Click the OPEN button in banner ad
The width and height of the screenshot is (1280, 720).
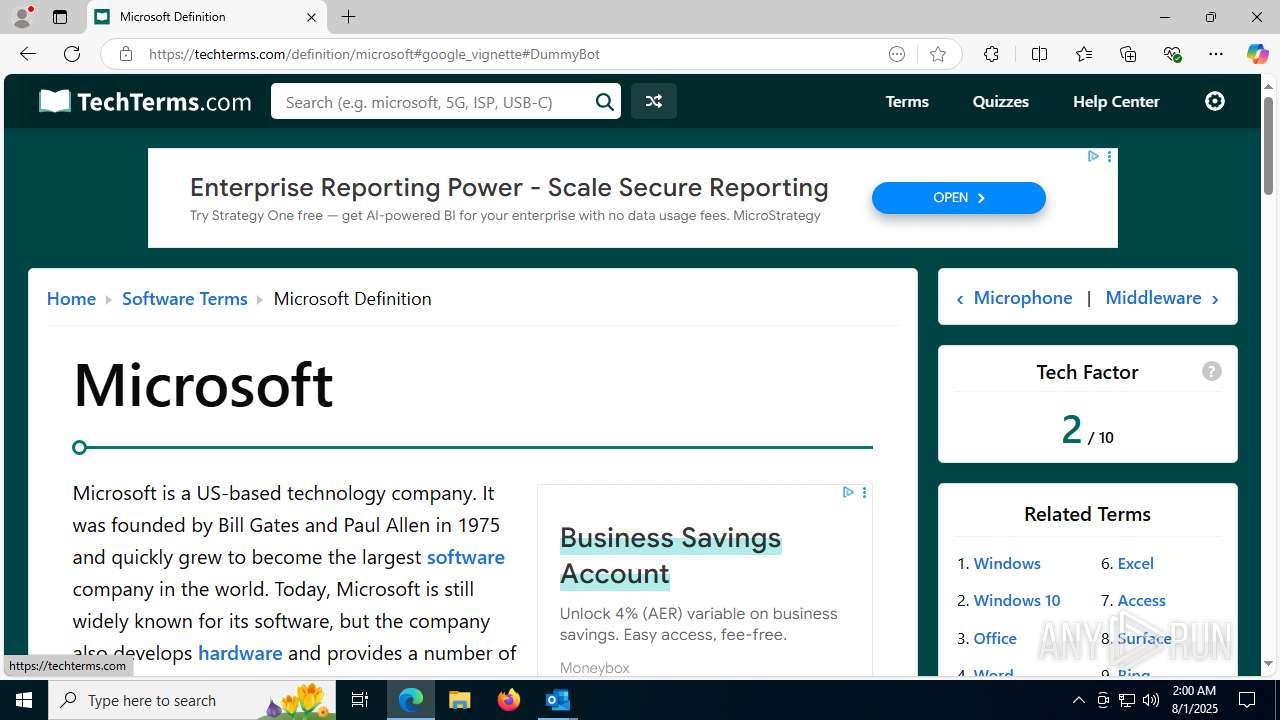pyautogui.click(x=958, y=198)
